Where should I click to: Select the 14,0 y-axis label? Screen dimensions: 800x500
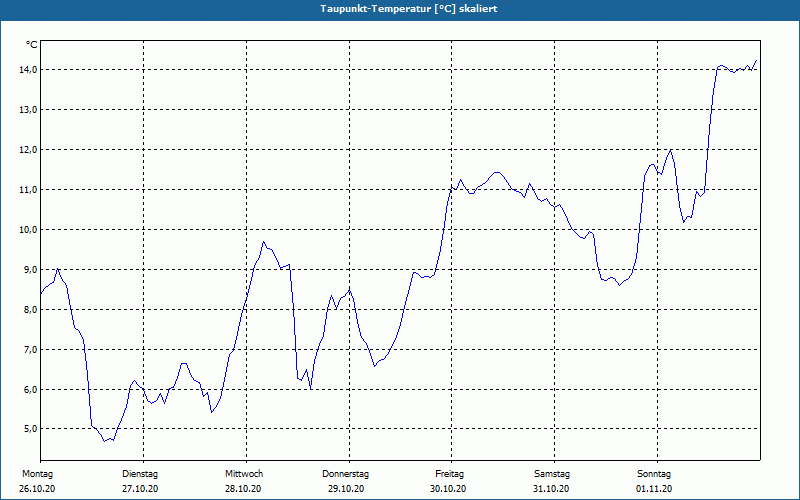pos(28,69)
